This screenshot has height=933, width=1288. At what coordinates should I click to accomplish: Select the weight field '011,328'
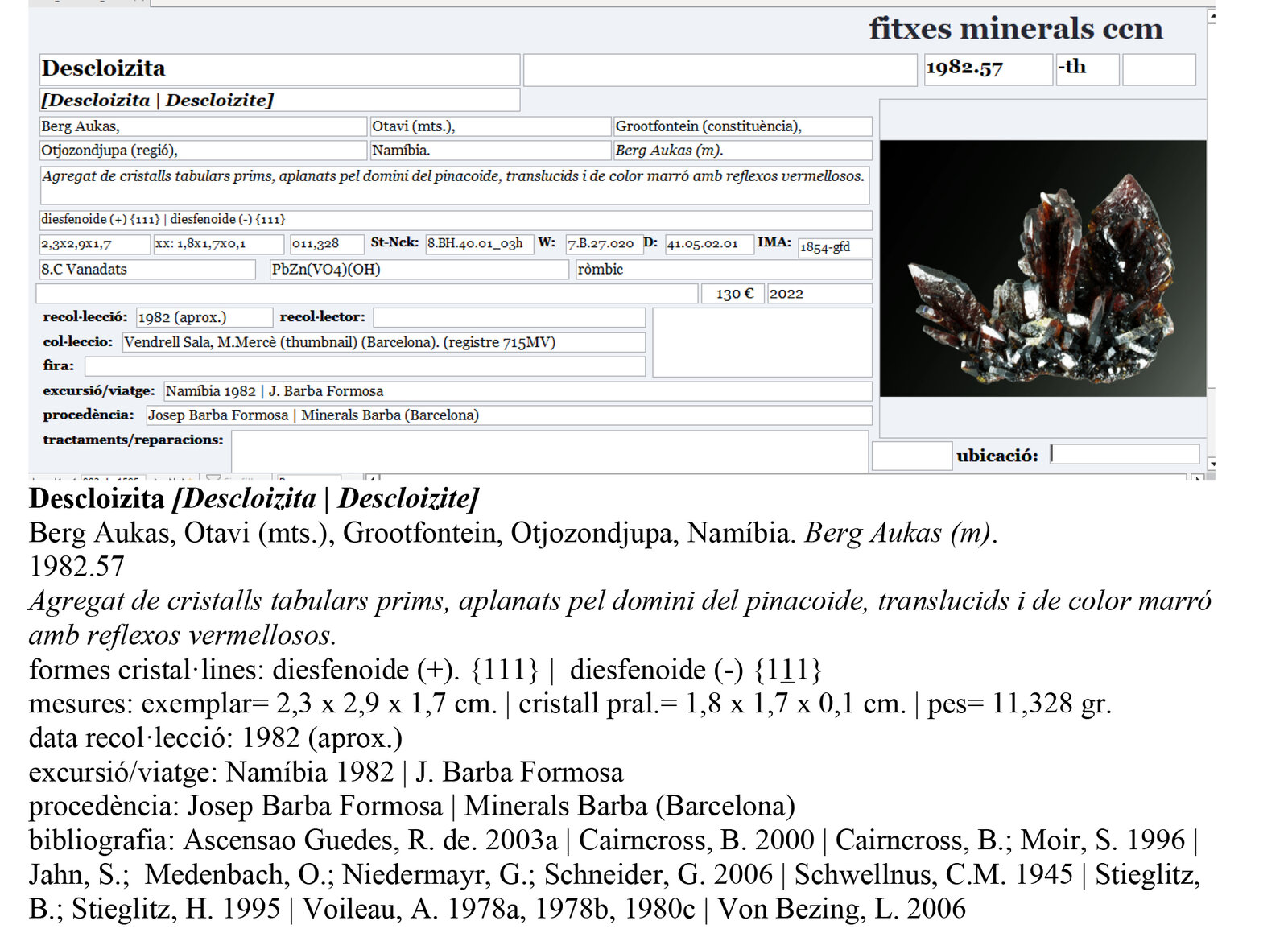(x=327, y=244)
